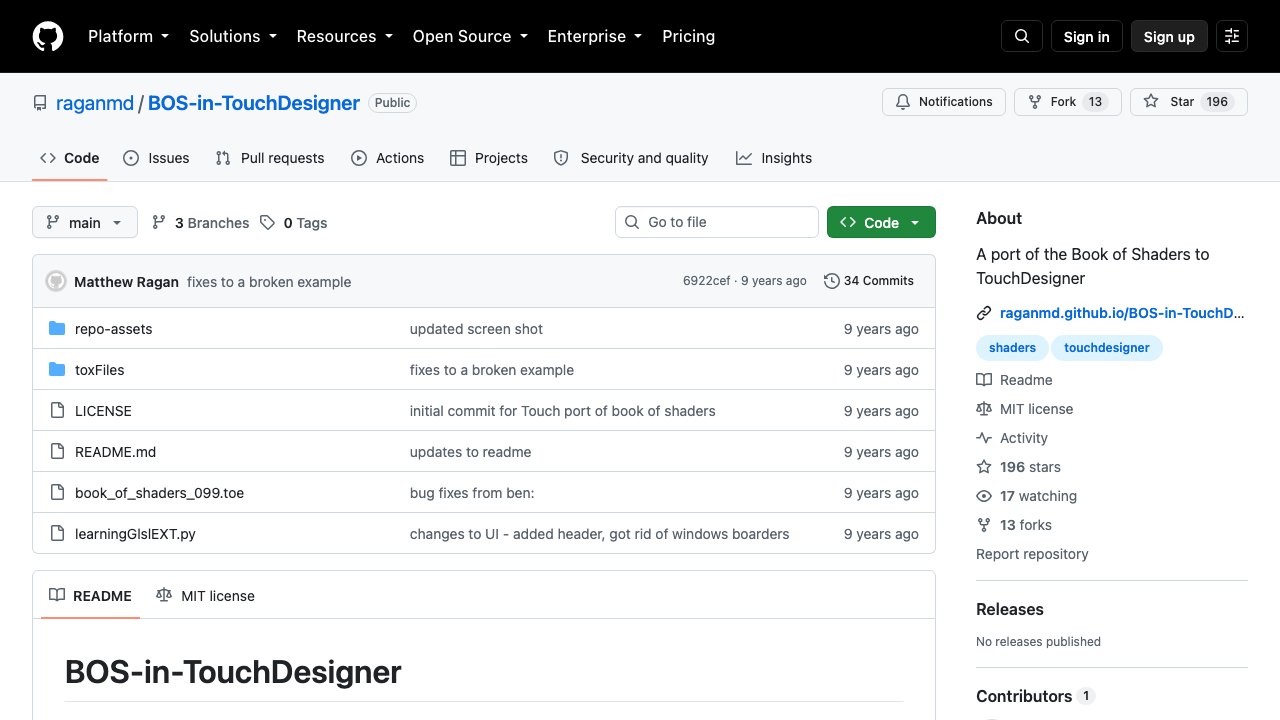
Task: Select the README tab
Action: (90, 596)
